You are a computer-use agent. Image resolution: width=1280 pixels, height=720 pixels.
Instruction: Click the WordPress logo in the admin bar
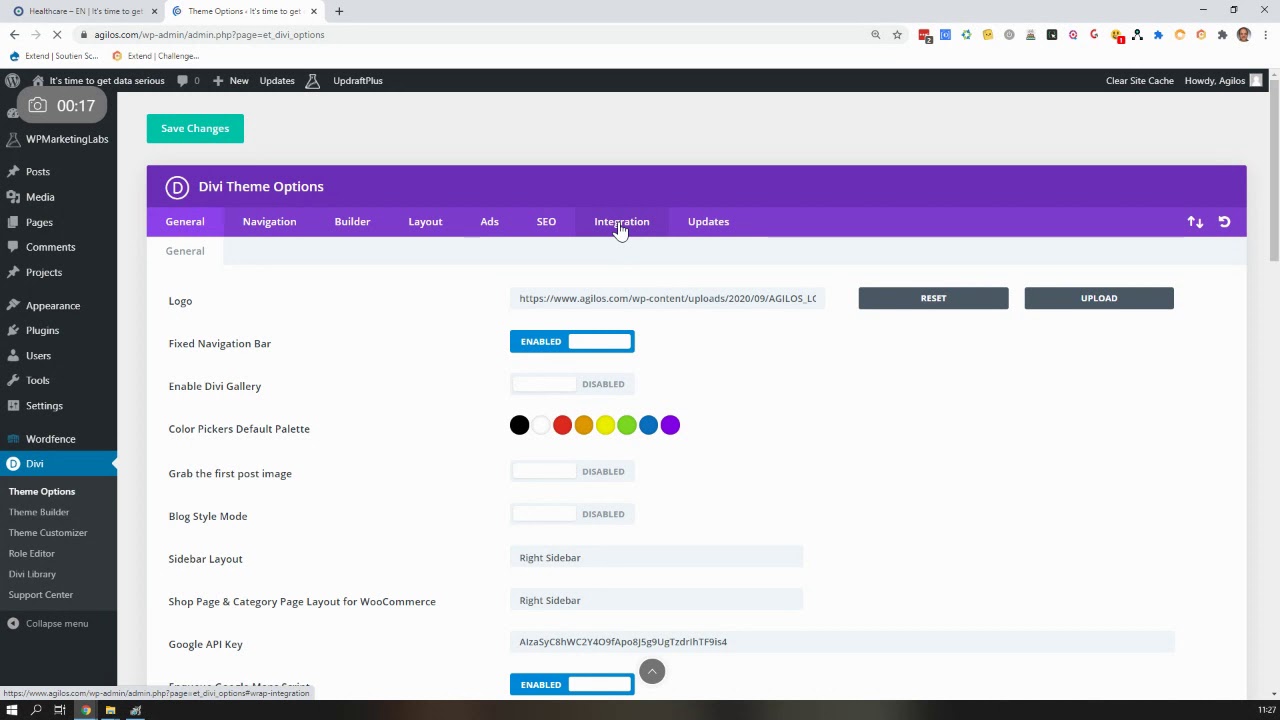pos(12,81)
